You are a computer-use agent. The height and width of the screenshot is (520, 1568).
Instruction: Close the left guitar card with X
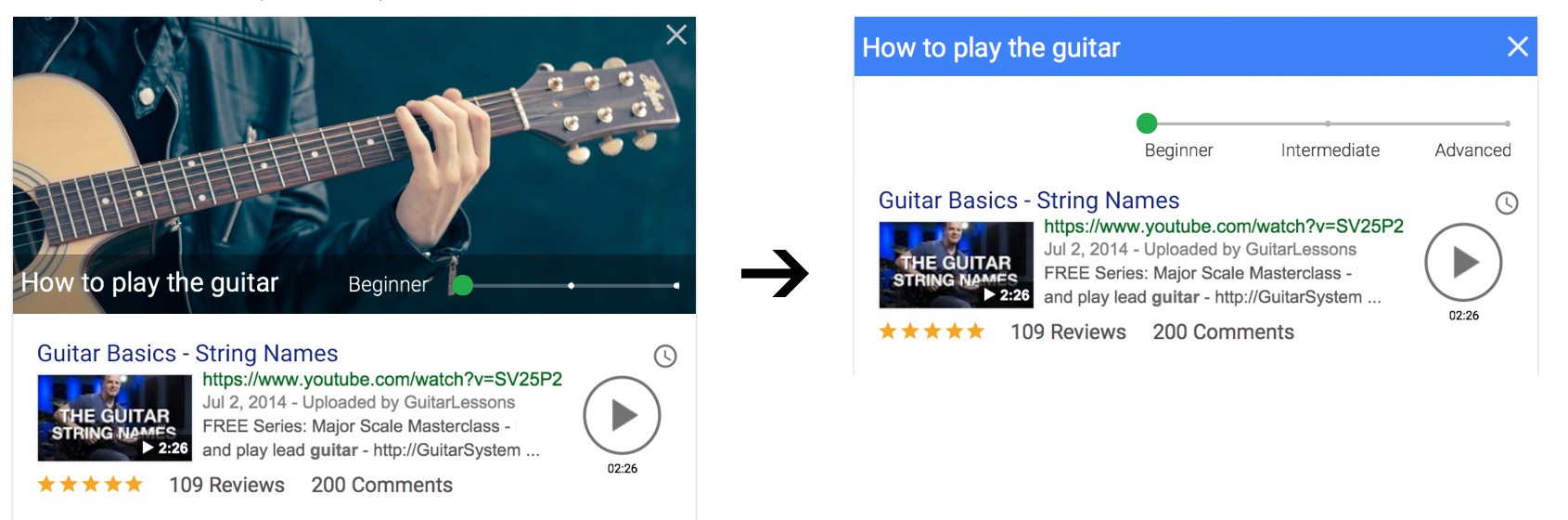tap(676, 35)
